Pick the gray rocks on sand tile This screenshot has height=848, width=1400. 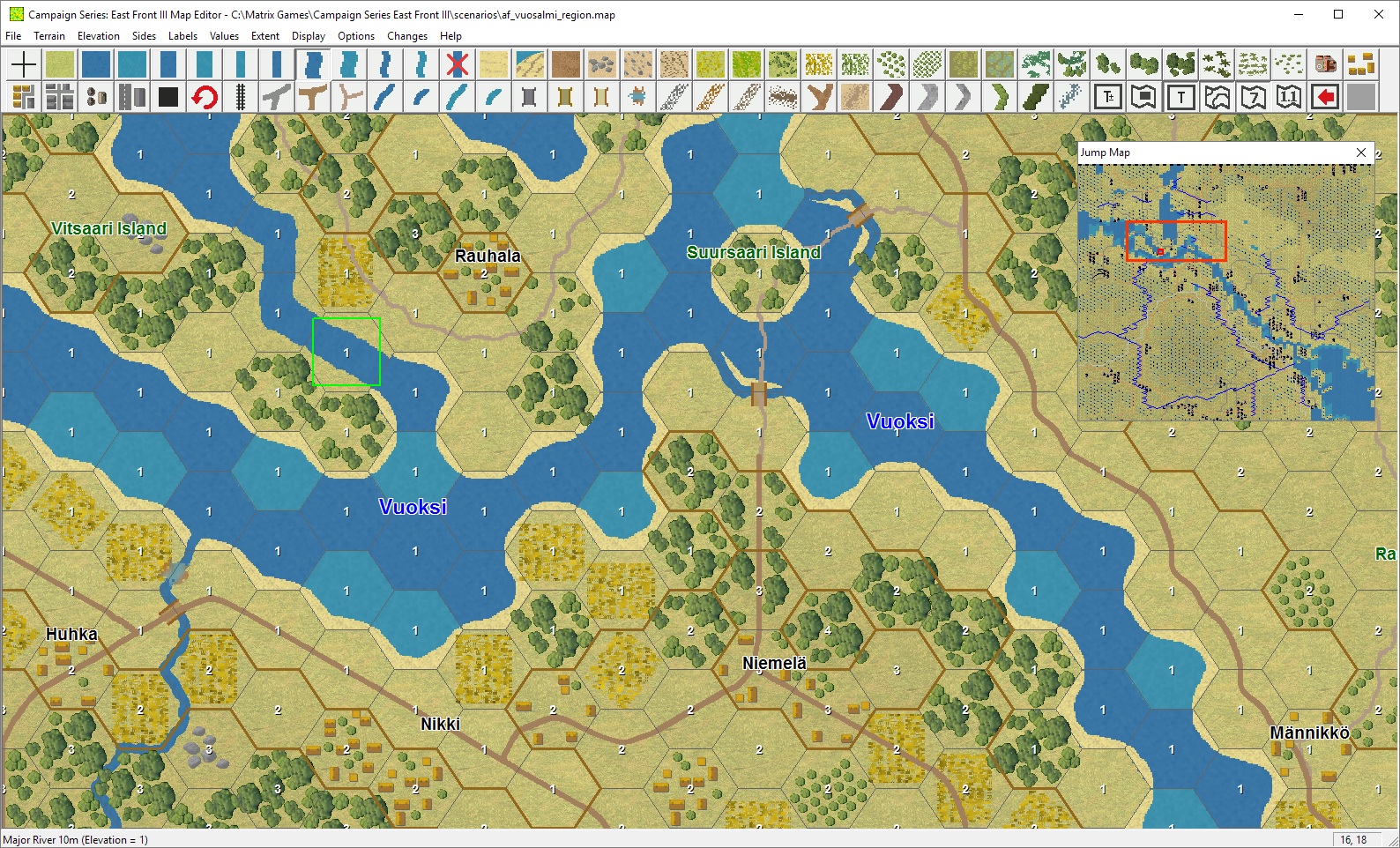click(601, 64)
